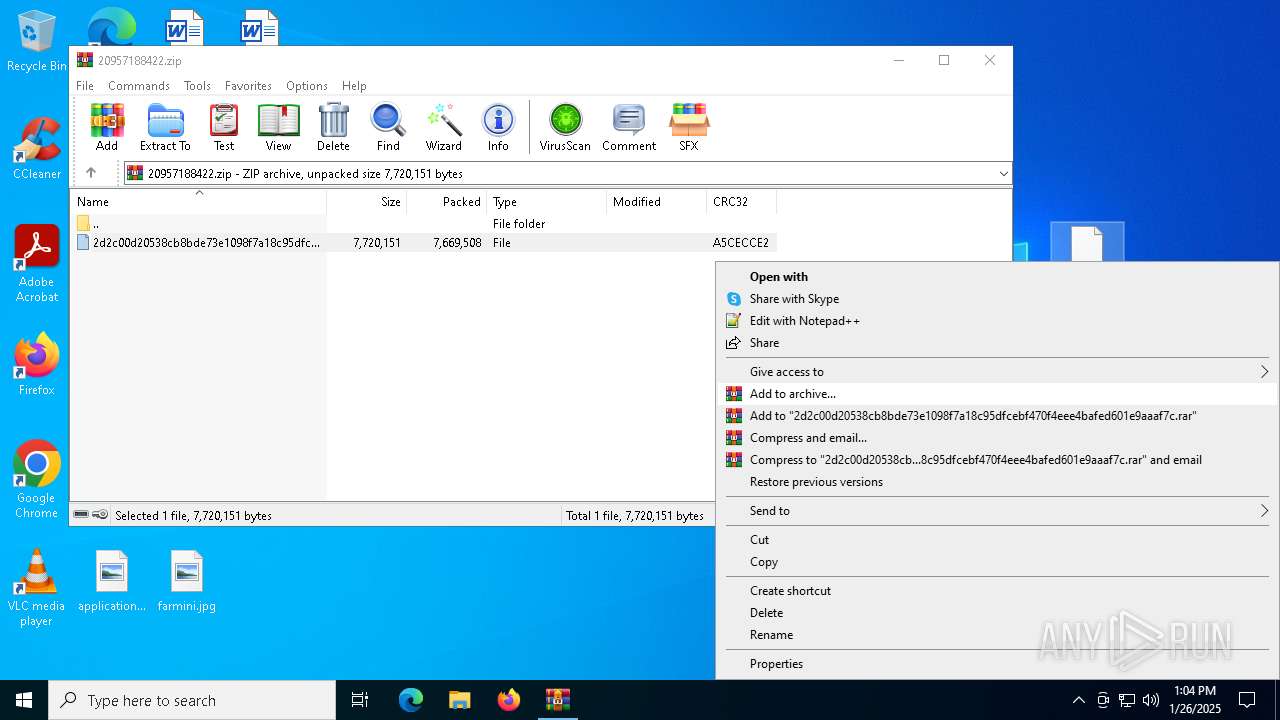1280x720 pixels.
Task: Click the WinRAR taskbar icon
Action: [557, 700]
